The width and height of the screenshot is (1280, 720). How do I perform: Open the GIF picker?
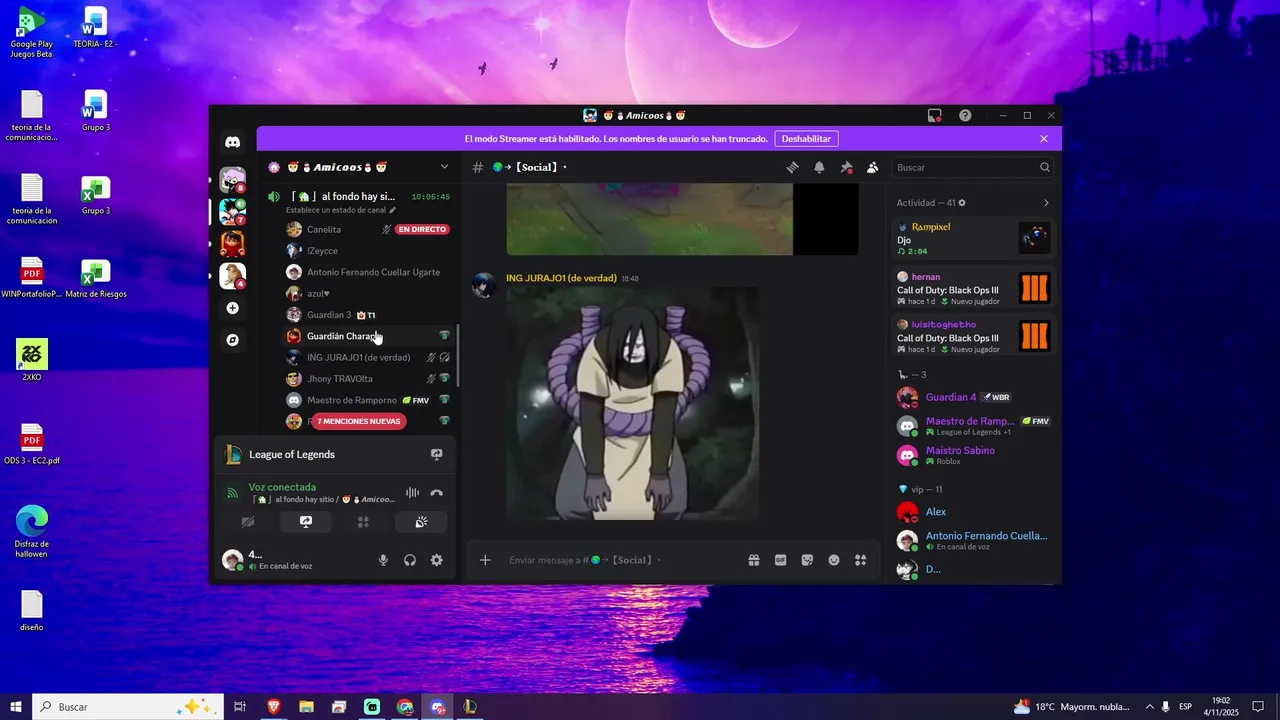point(781,560)
